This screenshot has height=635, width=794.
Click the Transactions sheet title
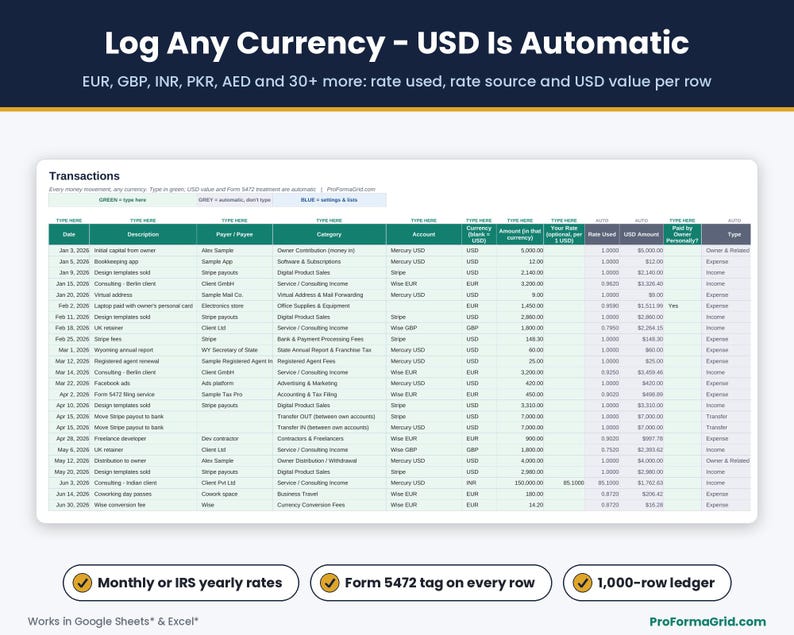click(85, 176)
